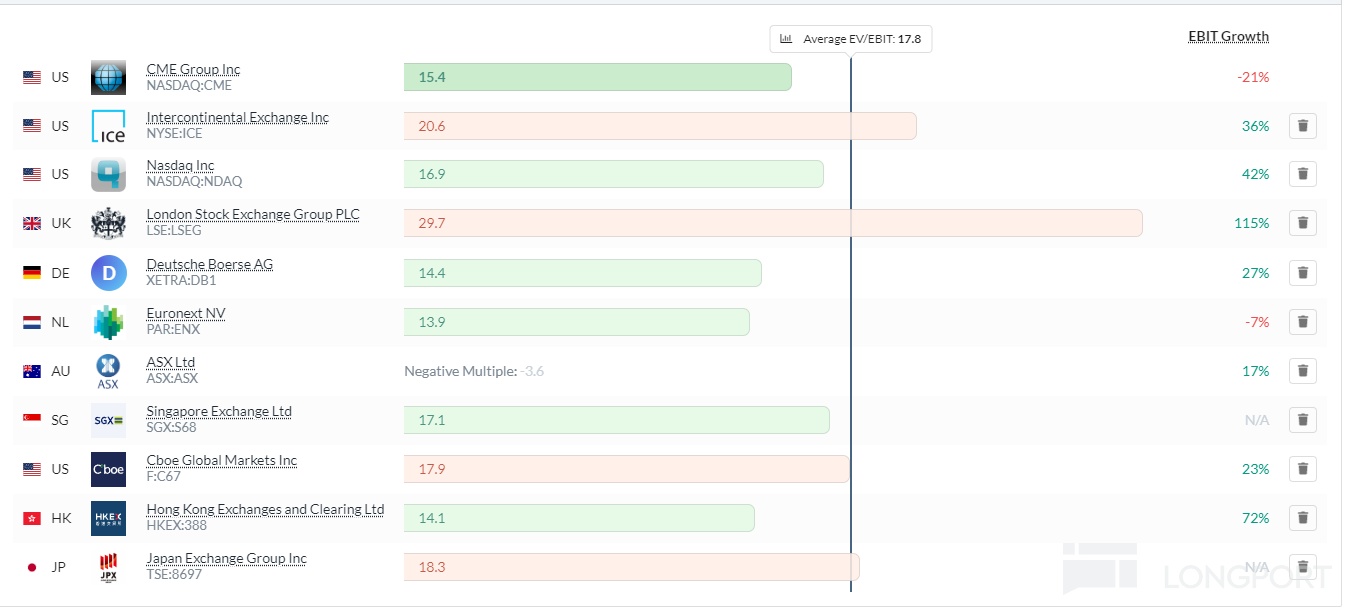Open Japan Exchange Group Inc link
The height and width of the screenshot is (610, 1347).
(226, 558)
